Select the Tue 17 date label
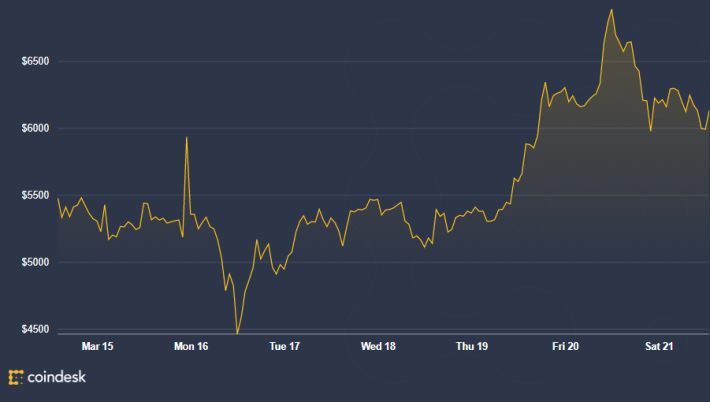The width and height of the screenshot is (710, 402). [284, 346]
